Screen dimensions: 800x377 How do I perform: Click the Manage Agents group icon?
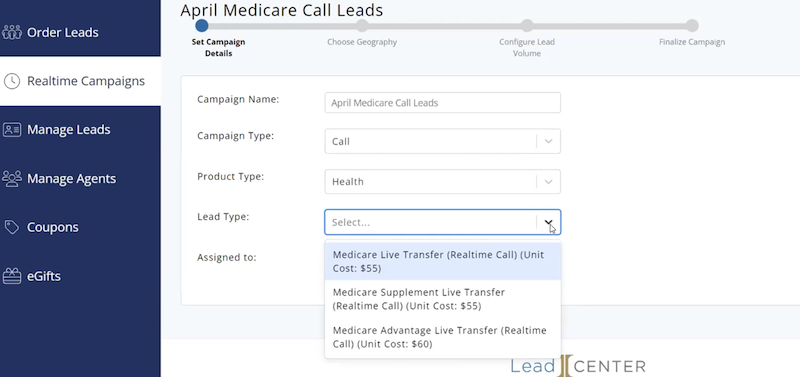point(12,178)
